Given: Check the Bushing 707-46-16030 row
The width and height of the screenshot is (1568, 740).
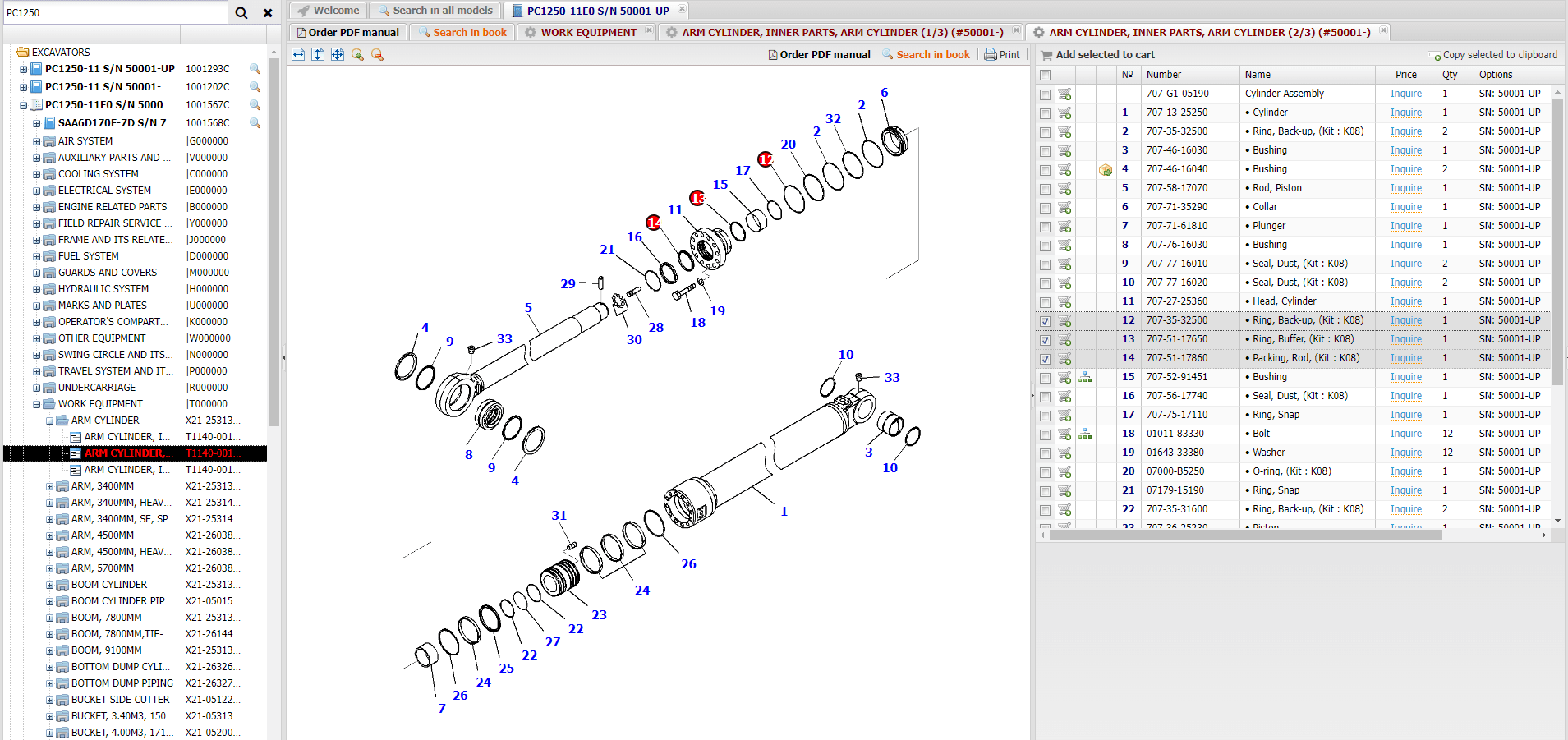Looking at the screenshot, I should (1045, 151).
